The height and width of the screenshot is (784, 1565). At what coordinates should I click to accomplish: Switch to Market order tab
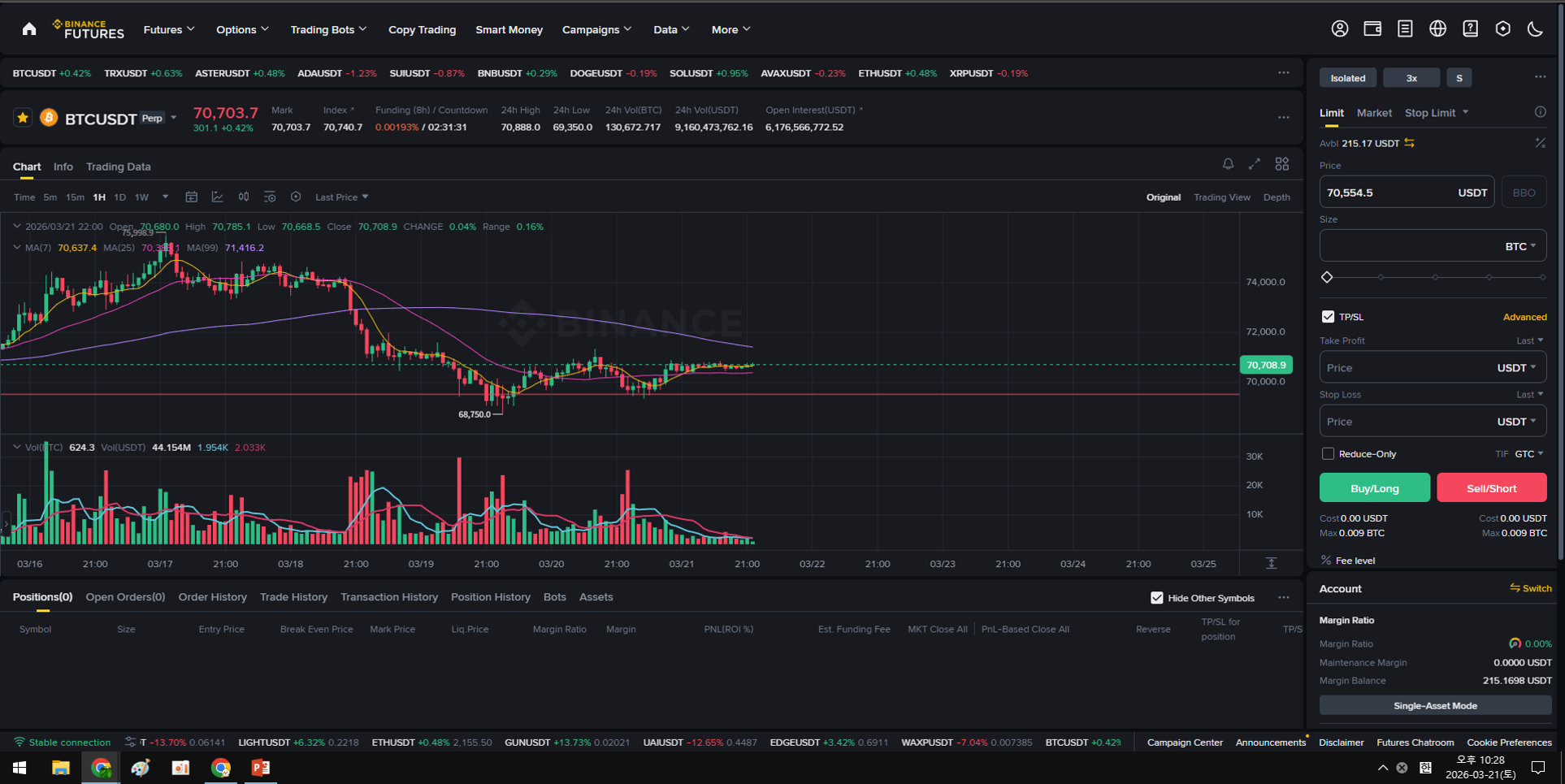pos(1374,113)
